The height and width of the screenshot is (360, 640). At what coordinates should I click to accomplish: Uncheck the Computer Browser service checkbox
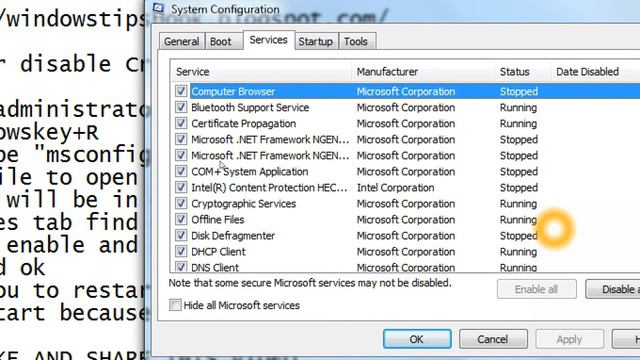click(x=181, y=91)
